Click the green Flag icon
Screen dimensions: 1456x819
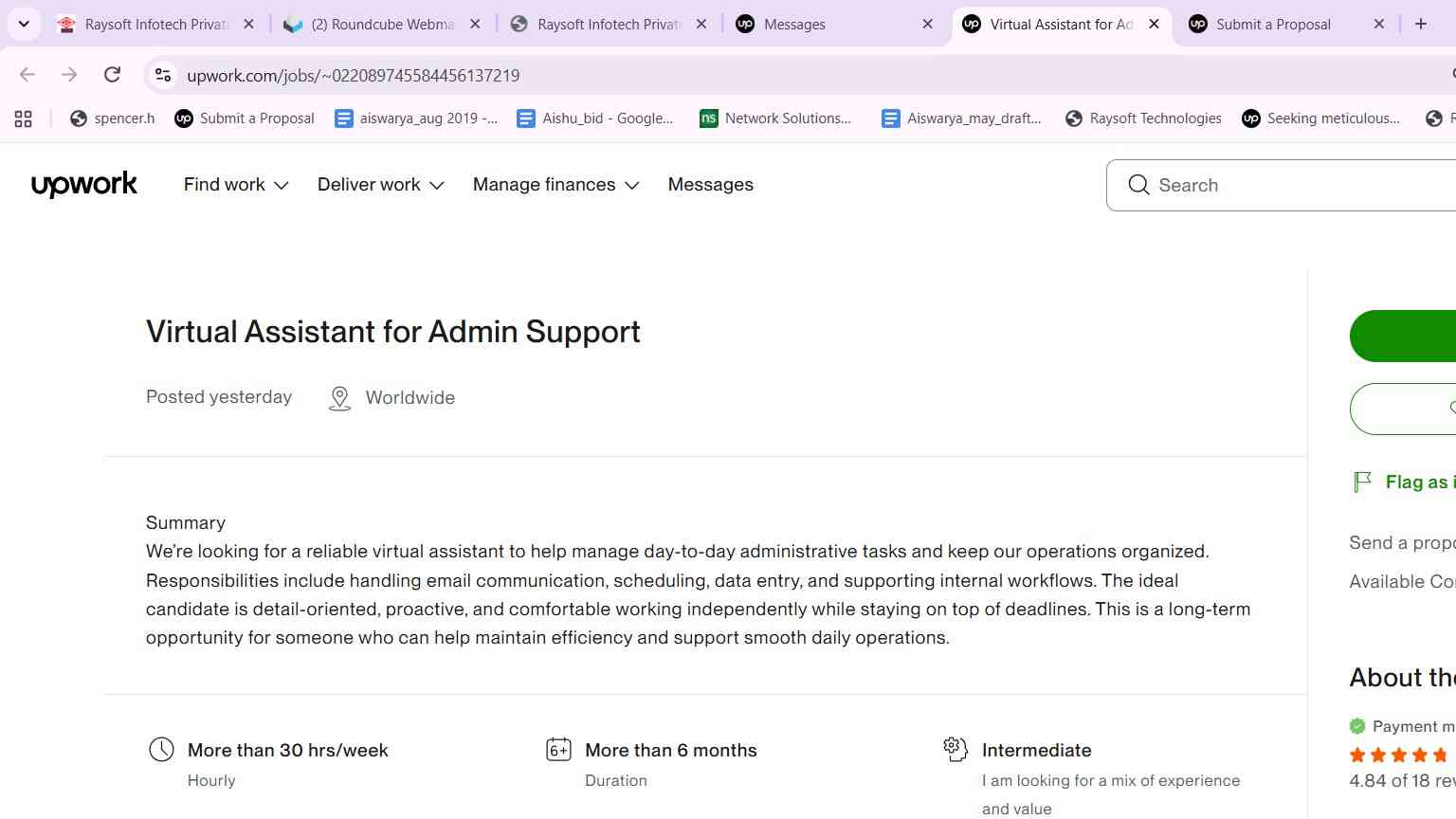click(x=1362, y=482)
